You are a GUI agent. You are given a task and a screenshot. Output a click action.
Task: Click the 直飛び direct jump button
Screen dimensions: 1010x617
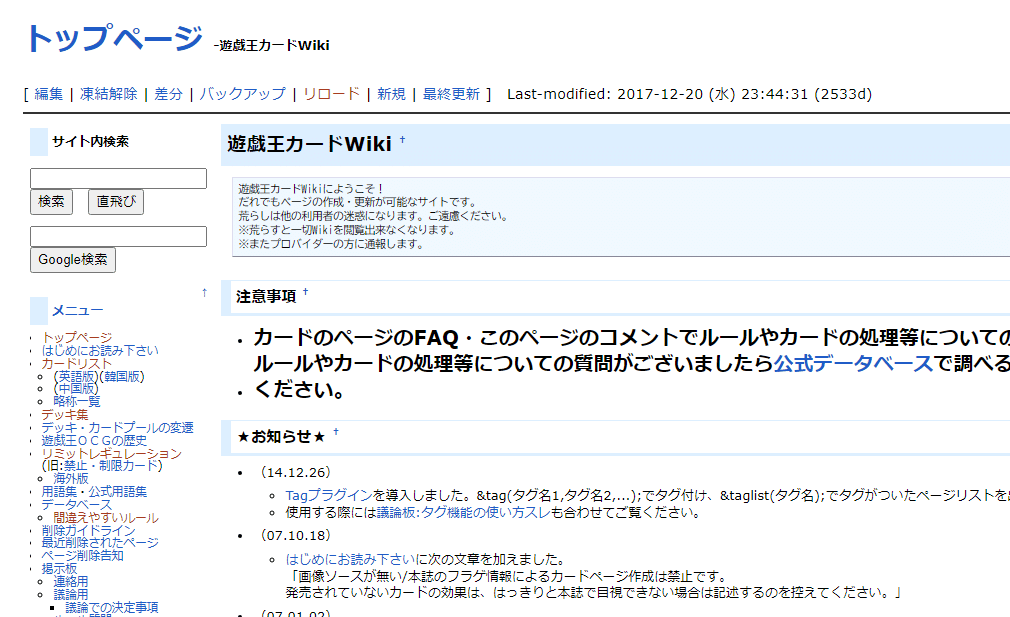(x=116, y=202)
